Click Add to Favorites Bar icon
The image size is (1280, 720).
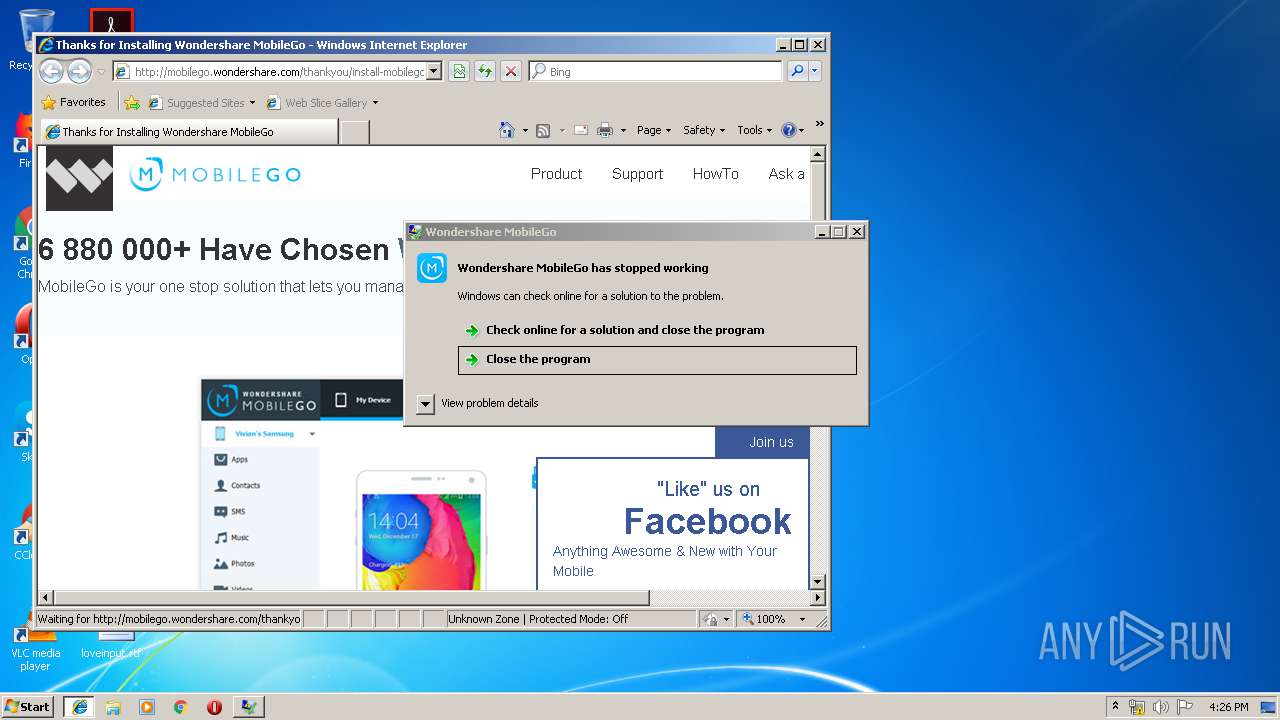point(132,102)
